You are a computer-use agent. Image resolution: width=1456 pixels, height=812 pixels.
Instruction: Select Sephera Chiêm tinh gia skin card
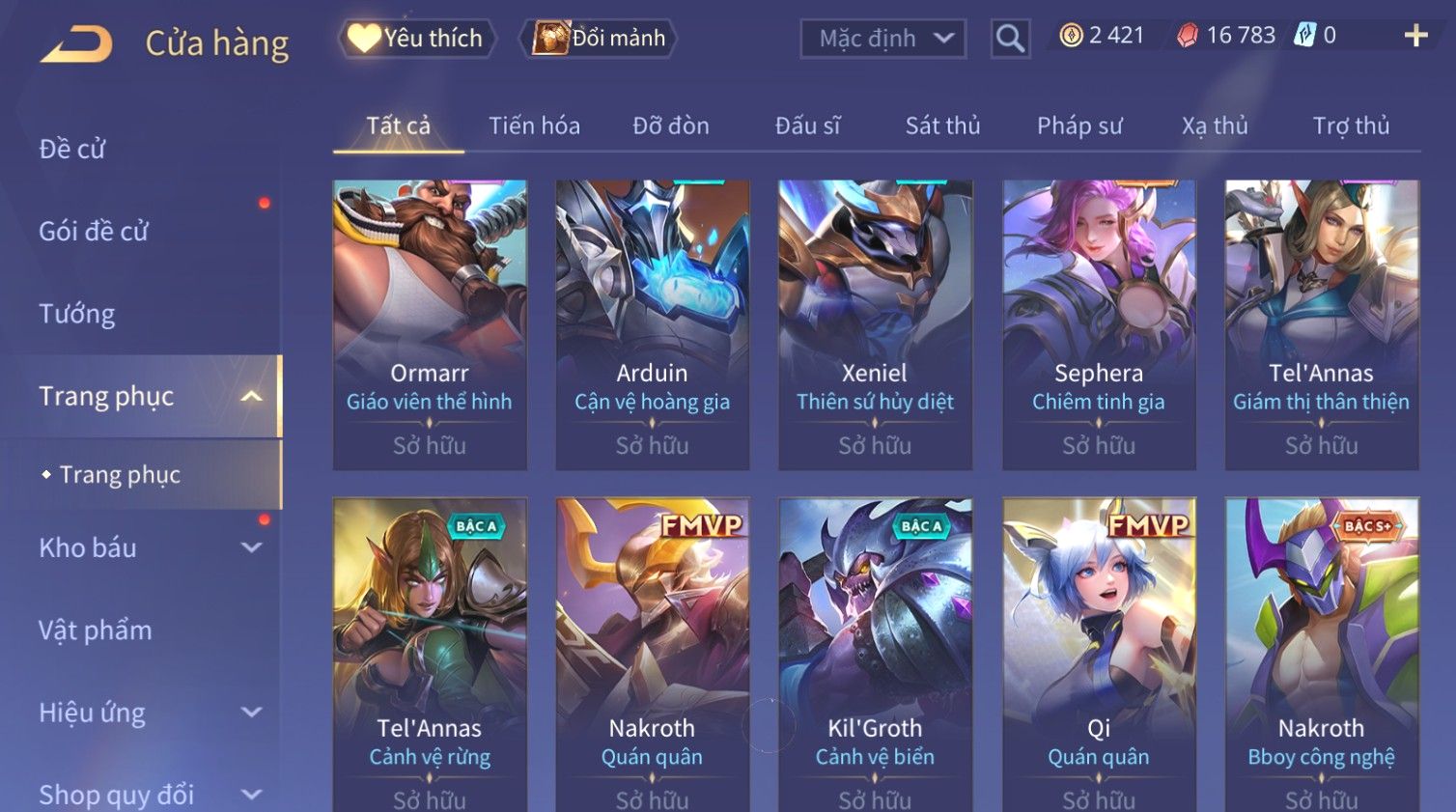1099,324
